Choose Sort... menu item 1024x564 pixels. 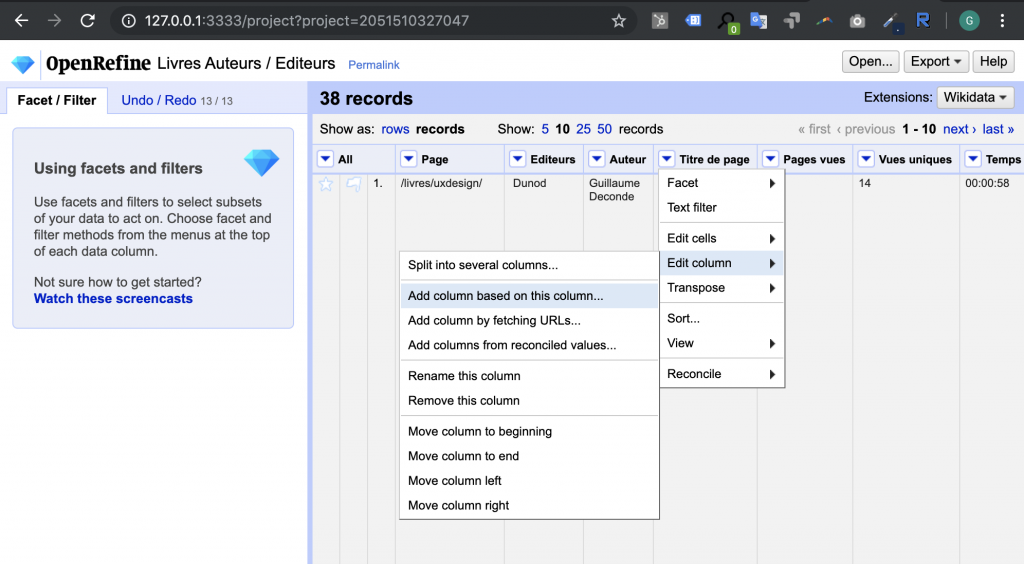(x=722, y=319)
